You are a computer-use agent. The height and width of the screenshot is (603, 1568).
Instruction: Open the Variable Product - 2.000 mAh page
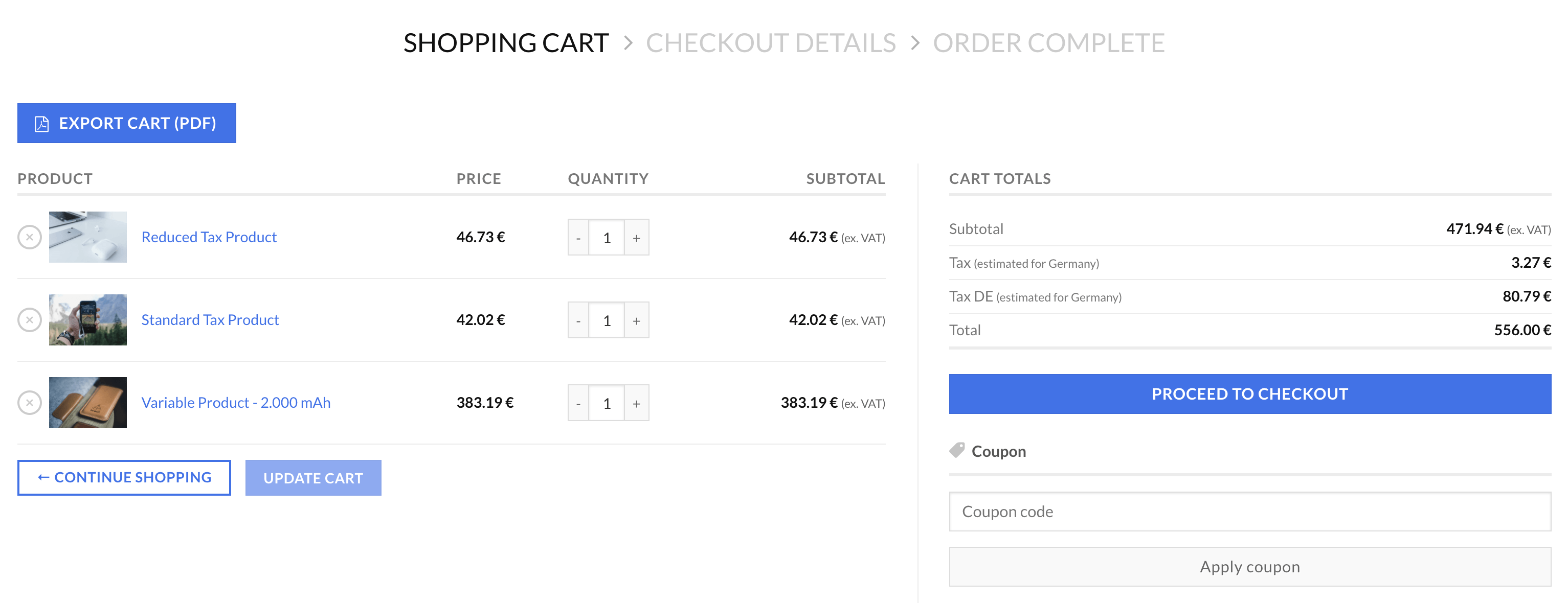pyautogui.click(x=236, y=402)
